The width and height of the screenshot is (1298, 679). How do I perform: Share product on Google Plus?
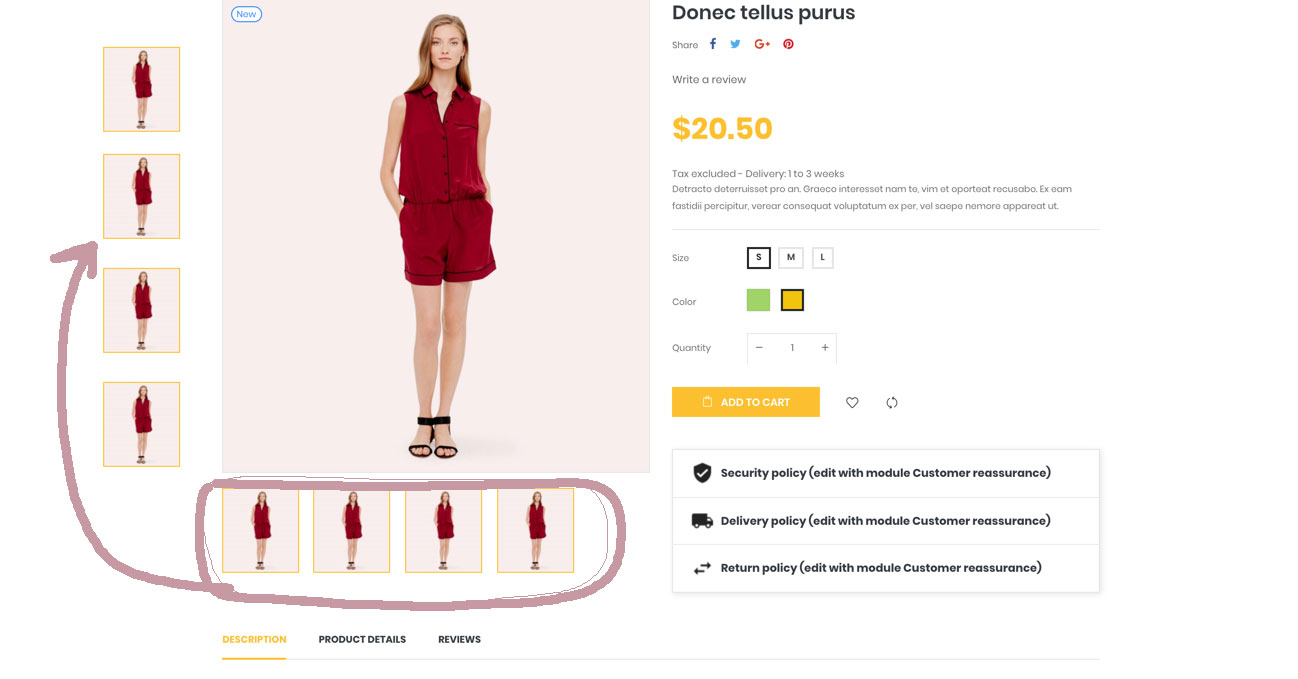click(x=762, y=44)
